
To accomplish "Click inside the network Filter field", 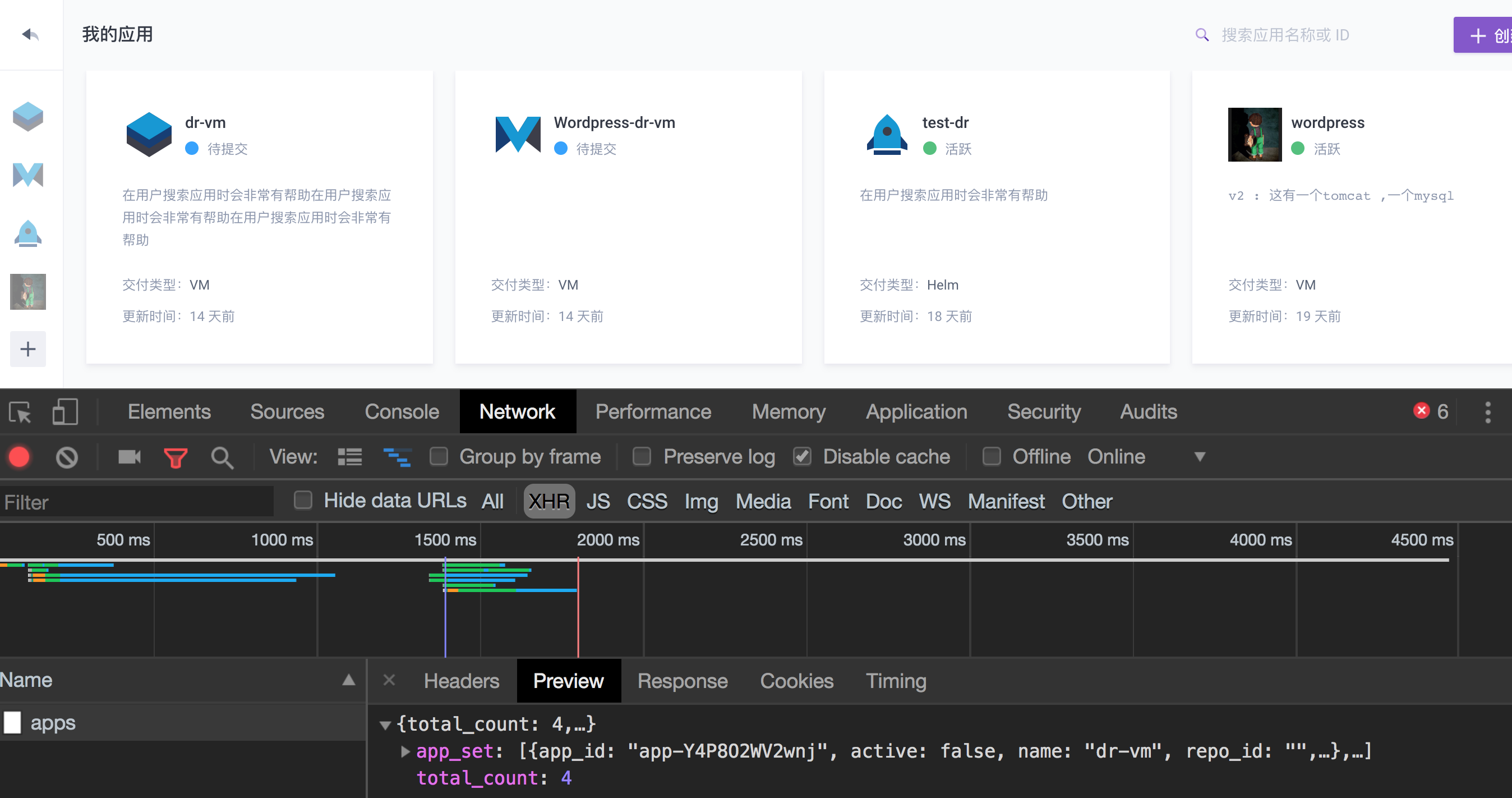I will pyautogui.click(x=135, y=502).
